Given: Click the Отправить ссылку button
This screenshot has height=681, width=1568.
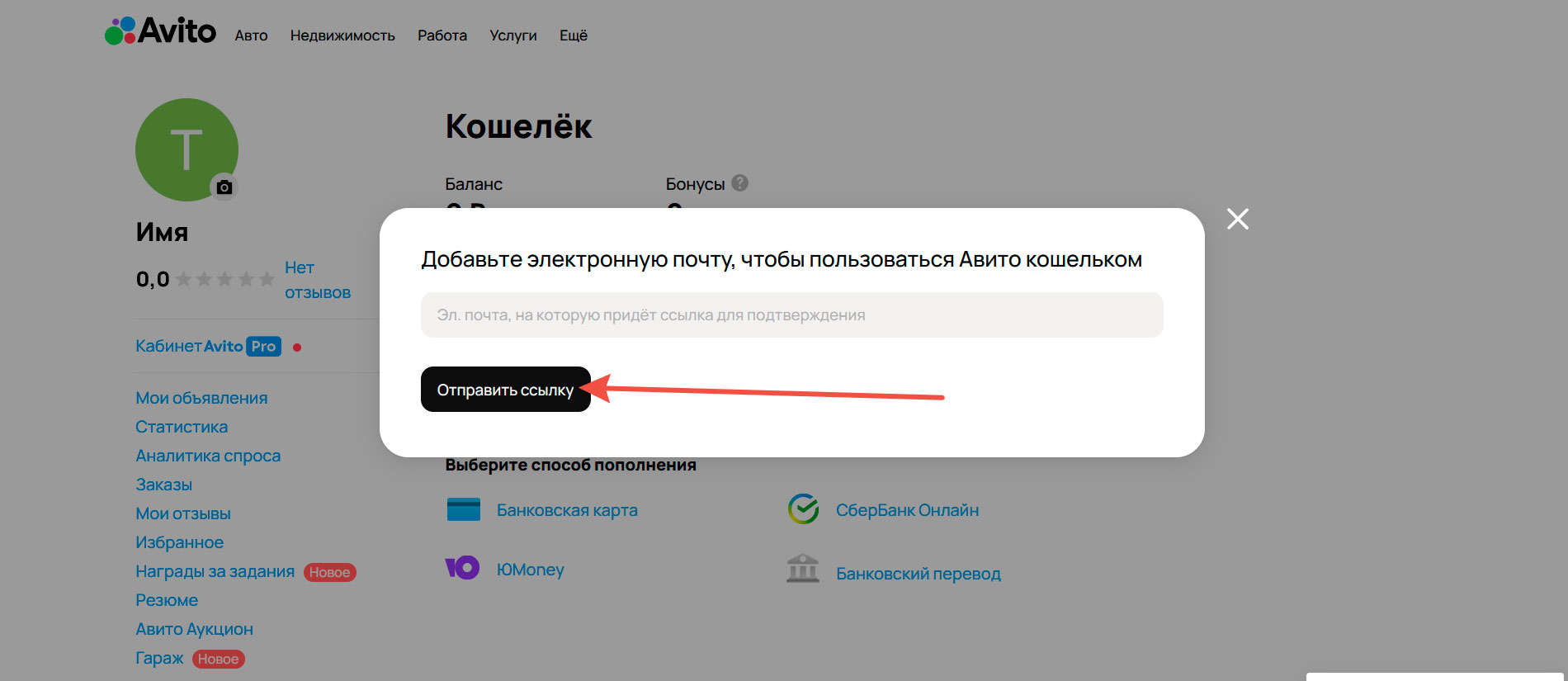Looking at the screenshot, I should click(x=505, y=389).
